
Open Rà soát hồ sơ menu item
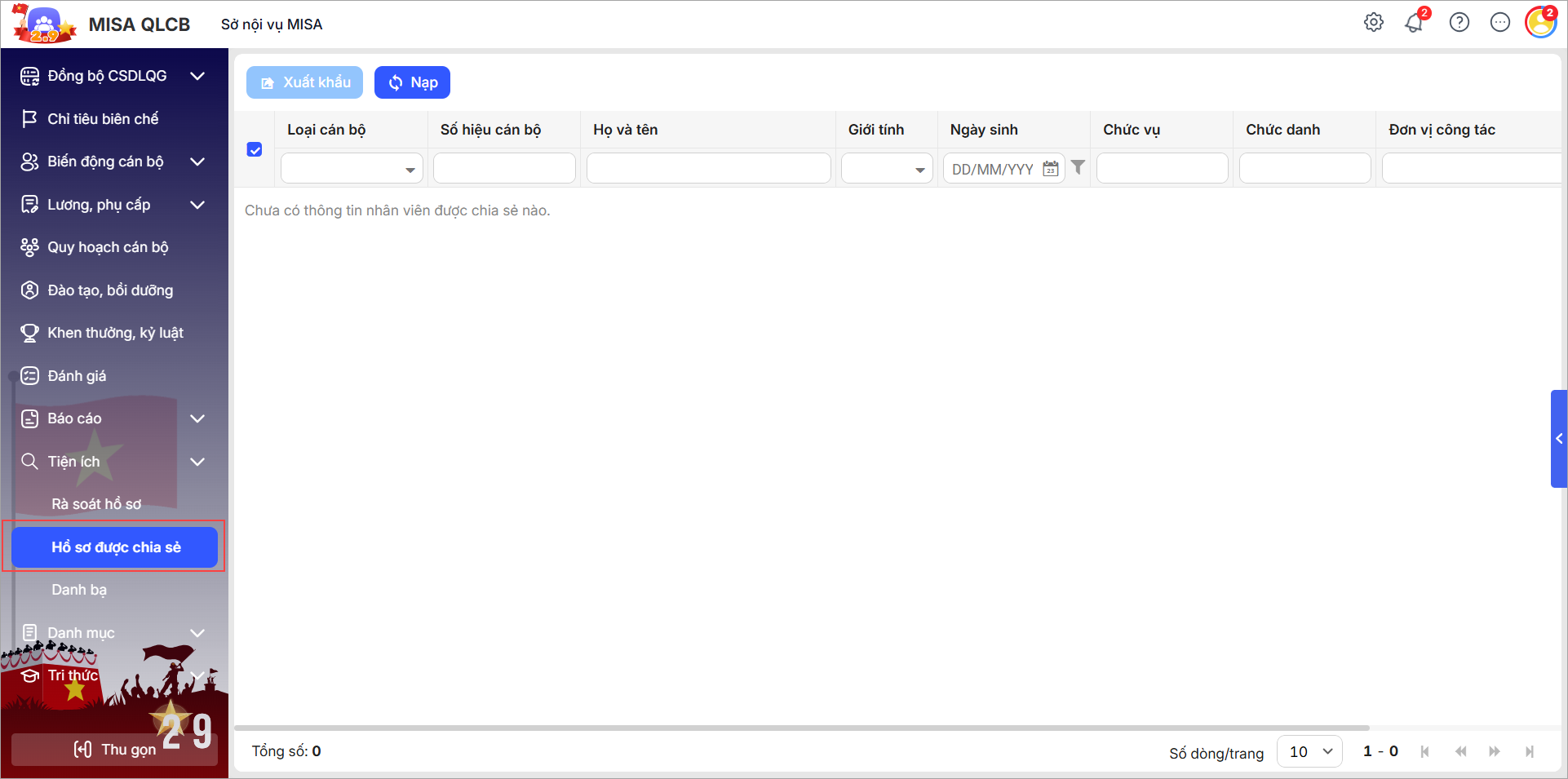(96, 504)
